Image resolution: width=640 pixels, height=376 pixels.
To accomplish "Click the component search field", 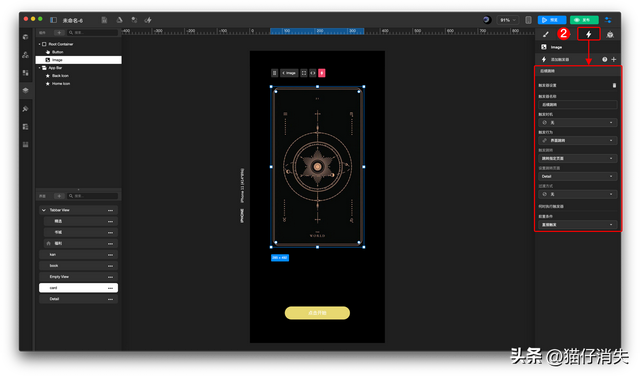I will point(93,32).
